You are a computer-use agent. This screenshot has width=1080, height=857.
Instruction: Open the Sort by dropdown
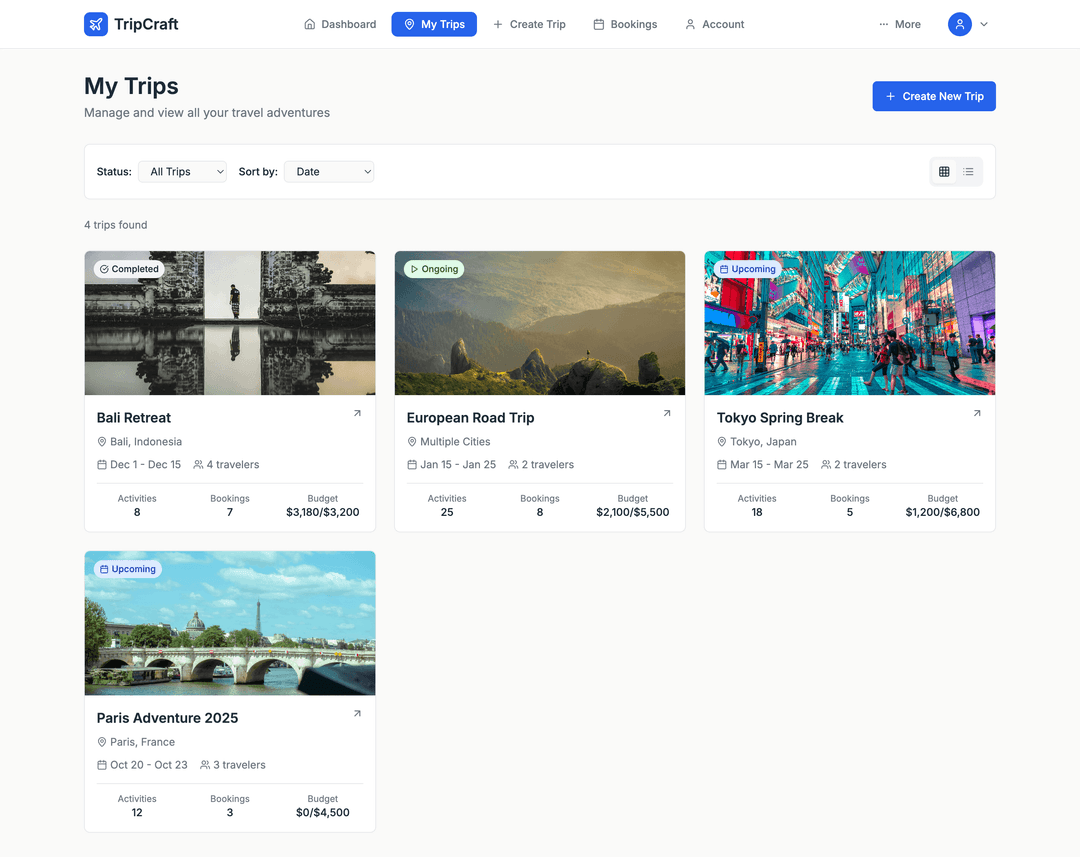[329, 171]
